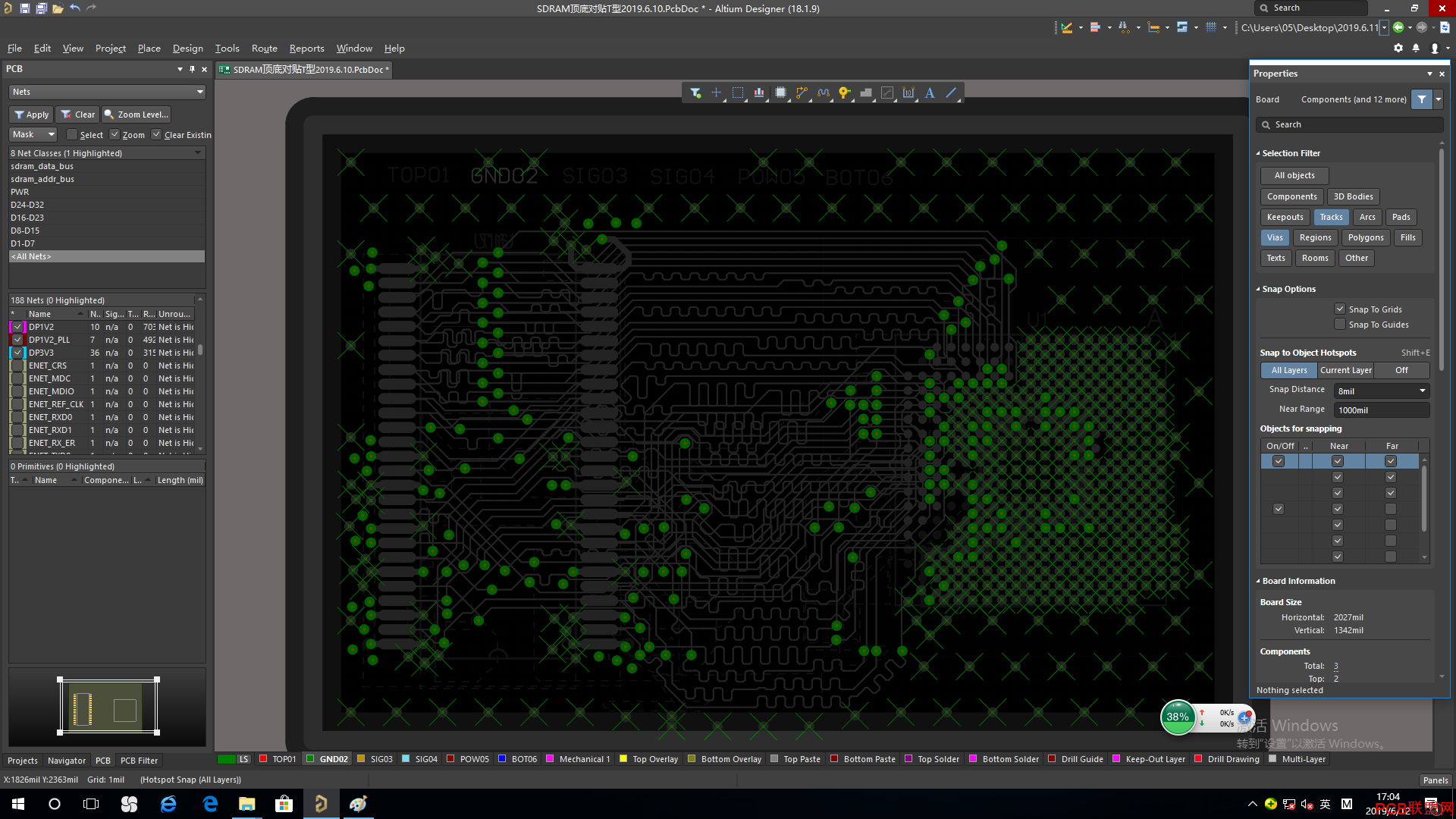The width and height of the screenshot is (1456, 819).
Task: Click the Mechanical 1 layer color swatch
Action: click(550, 758)
